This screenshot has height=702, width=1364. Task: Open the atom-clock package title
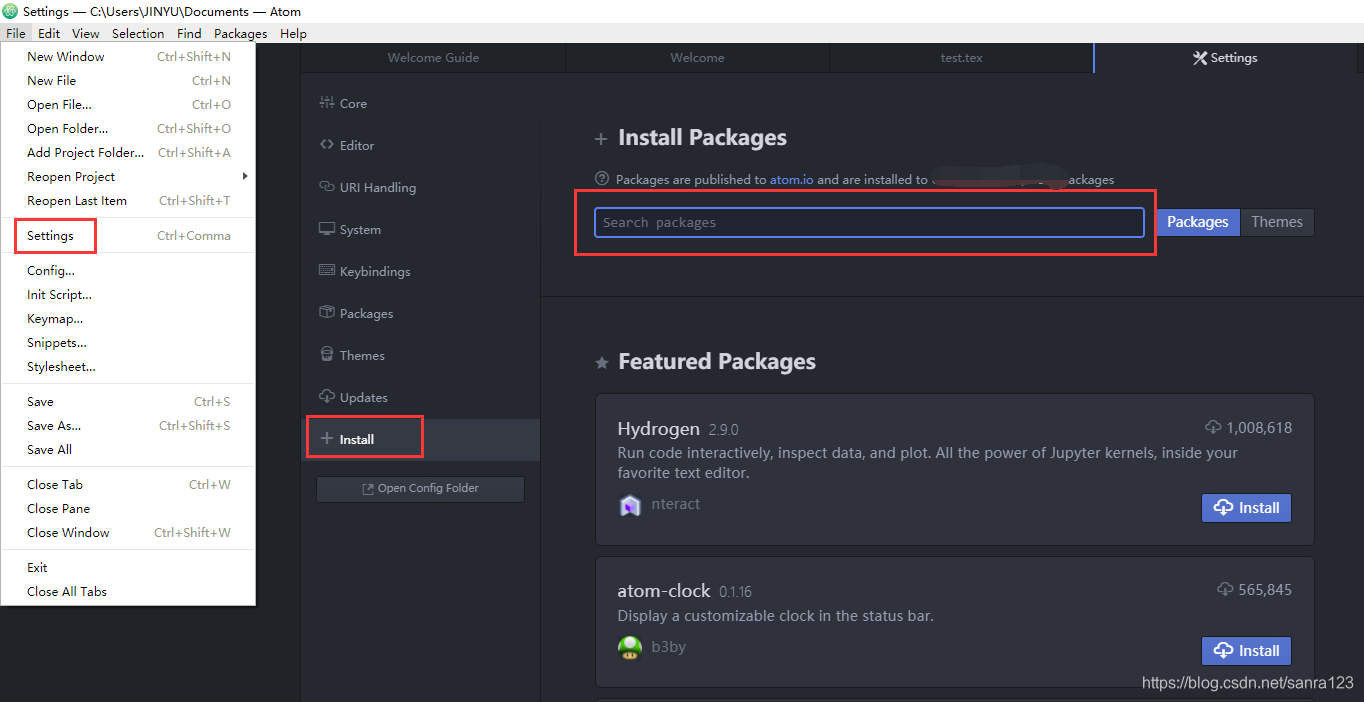coord(664,591)
